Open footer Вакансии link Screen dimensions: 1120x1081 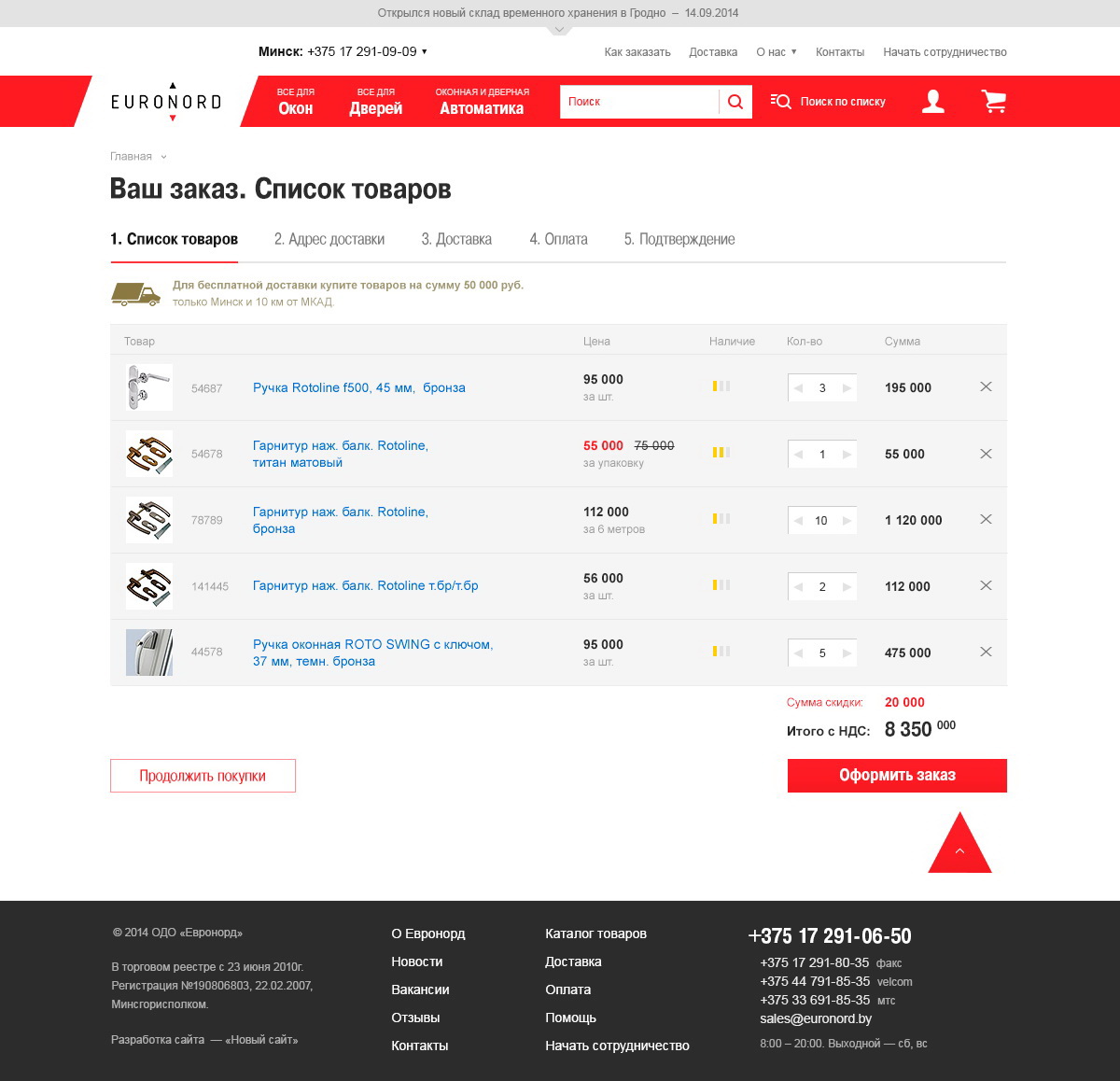(420, 990)
